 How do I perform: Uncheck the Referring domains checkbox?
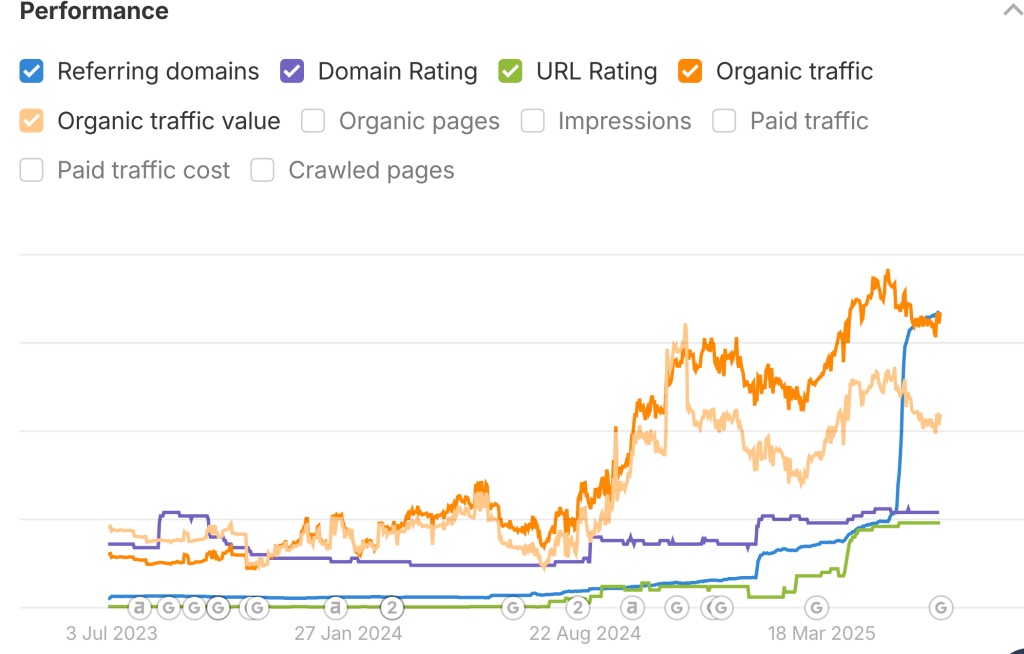coord(32,72)
